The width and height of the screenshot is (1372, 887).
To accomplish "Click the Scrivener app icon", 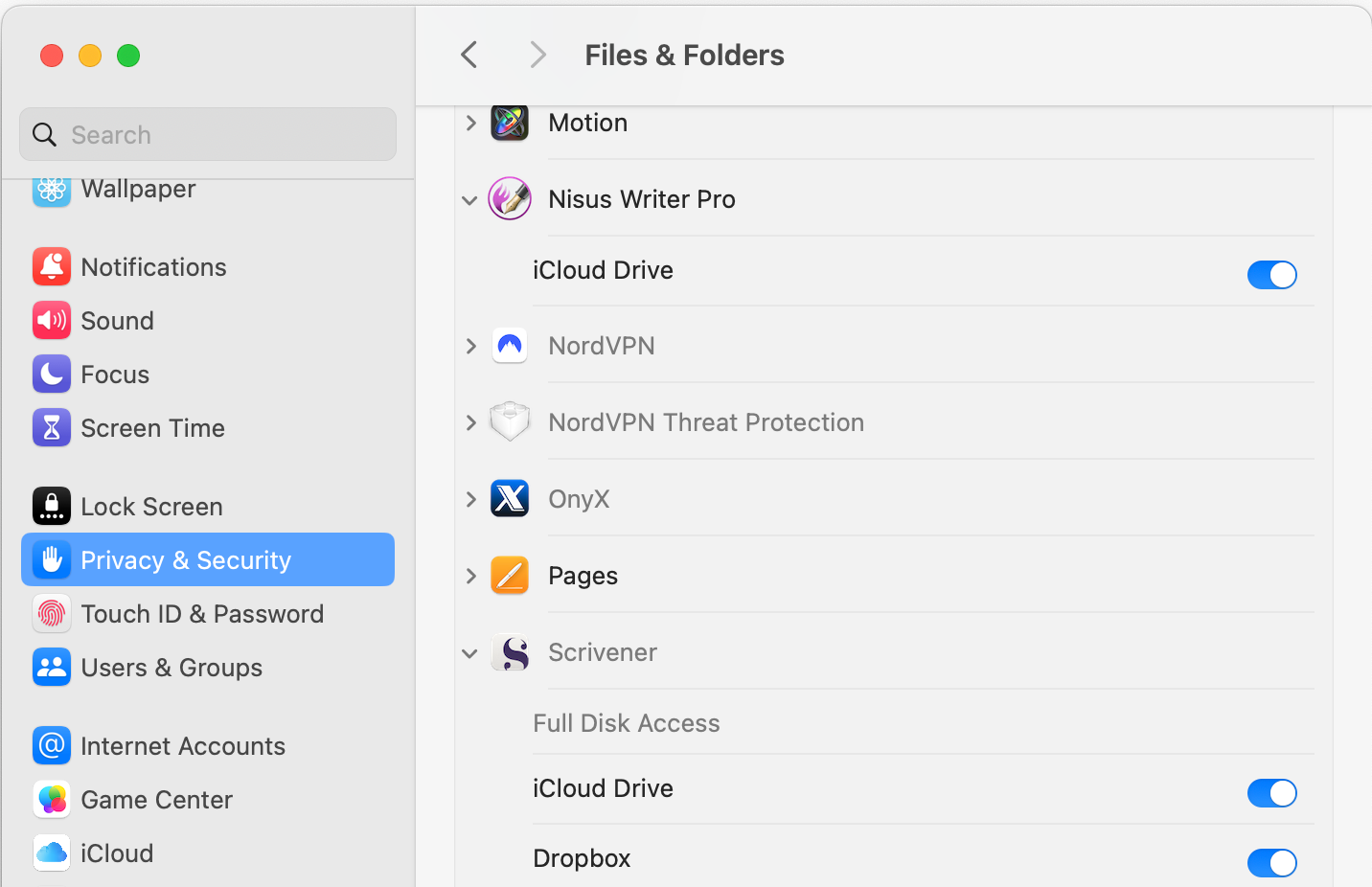I will click(x=510, y=652).
